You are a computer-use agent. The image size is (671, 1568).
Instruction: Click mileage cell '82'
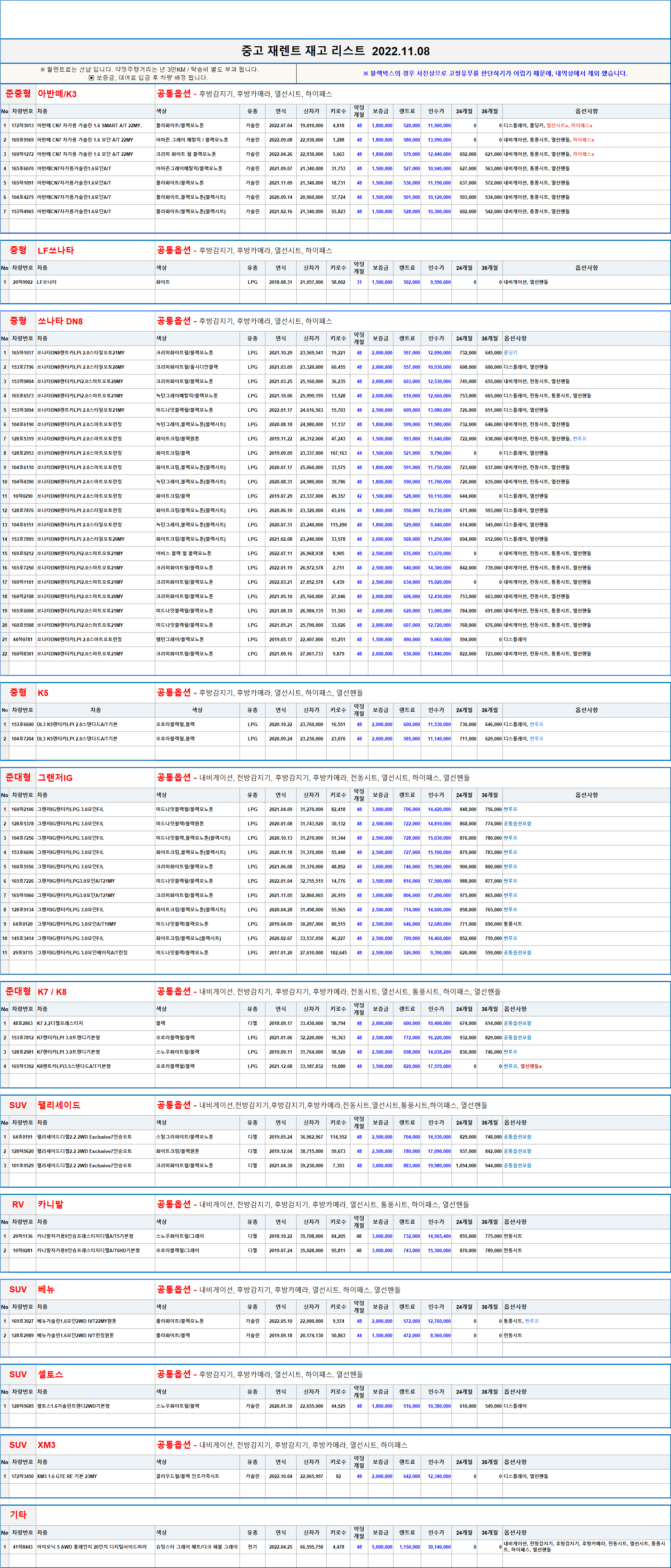point(339,1476)
